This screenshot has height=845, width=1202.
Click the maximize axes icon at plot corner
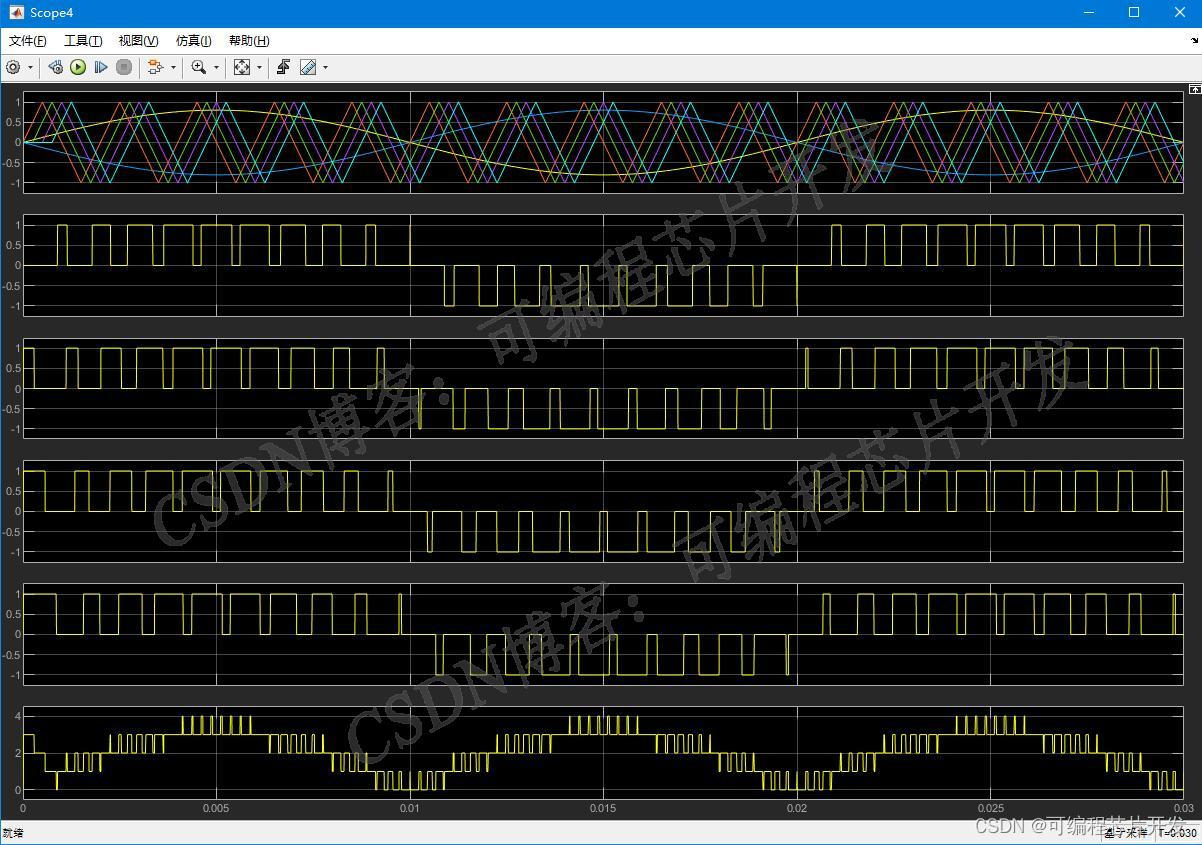(x=1194, y=90)
